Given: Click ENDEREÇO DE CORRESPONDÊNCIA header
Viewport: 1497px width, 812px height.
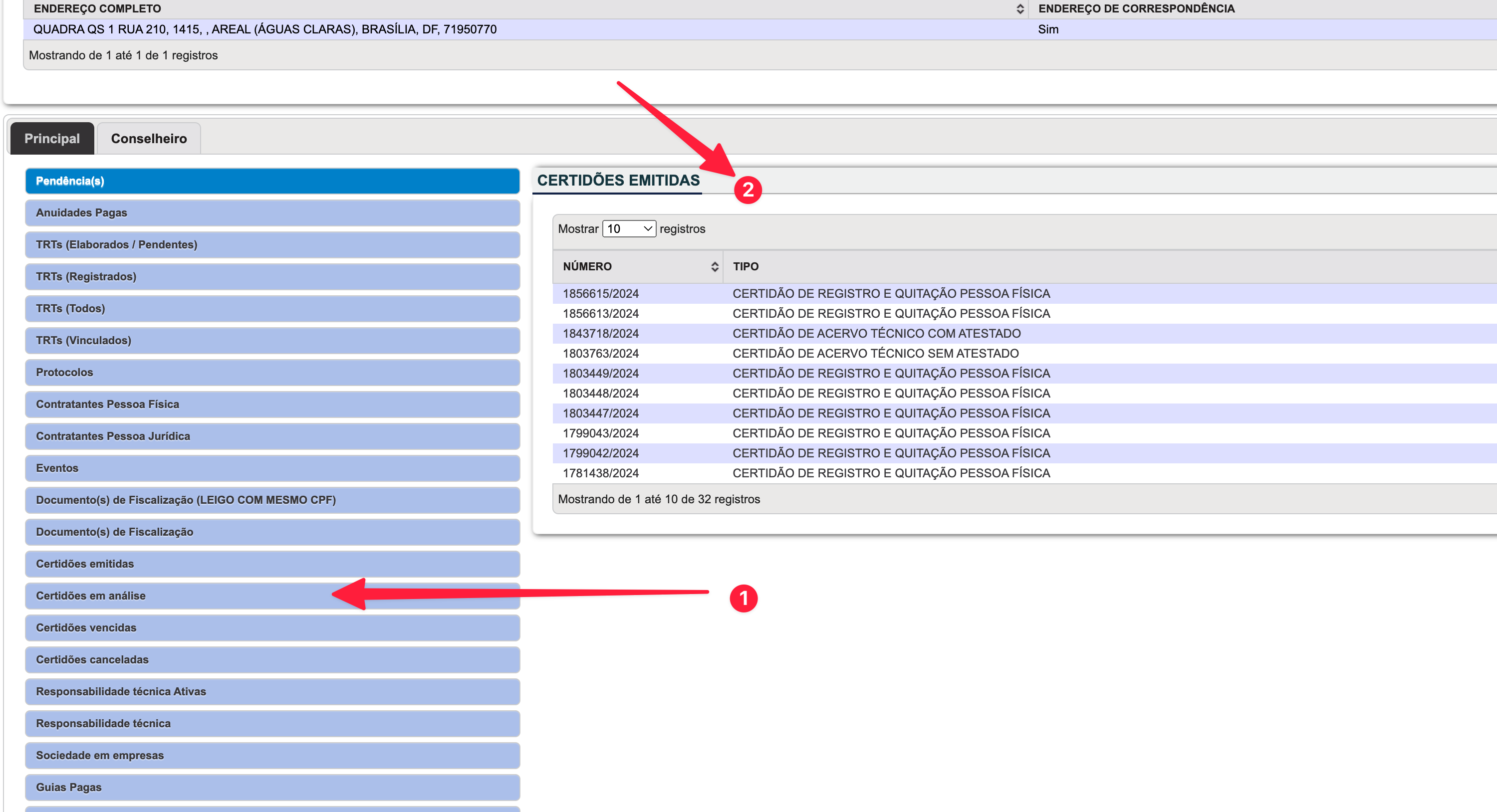Looking at the screenshot, I should (x=1136, y=8).
